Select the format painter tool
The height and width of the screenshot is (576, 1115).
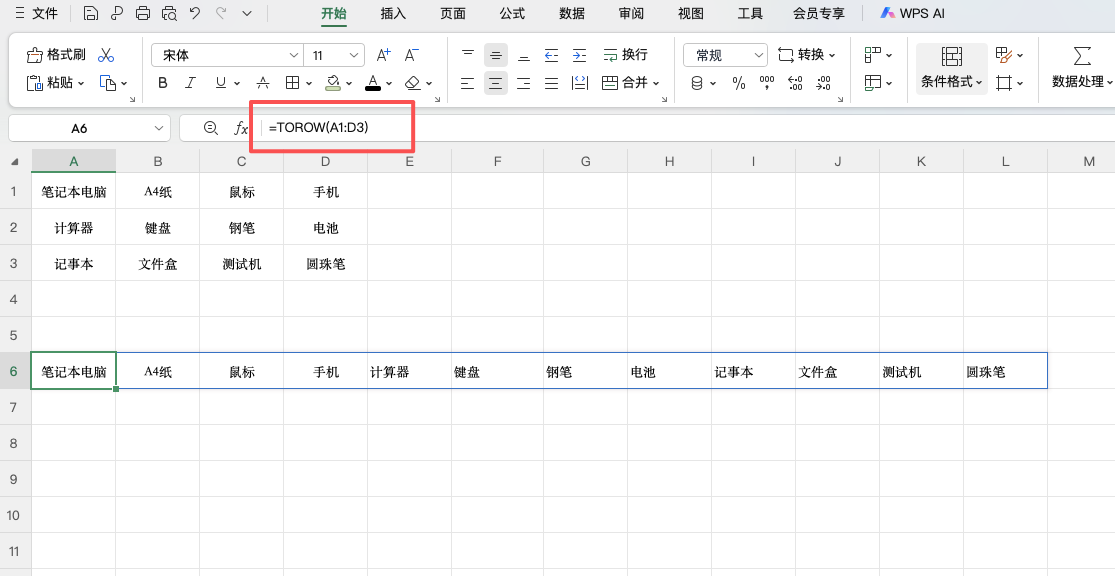(55, 54)
